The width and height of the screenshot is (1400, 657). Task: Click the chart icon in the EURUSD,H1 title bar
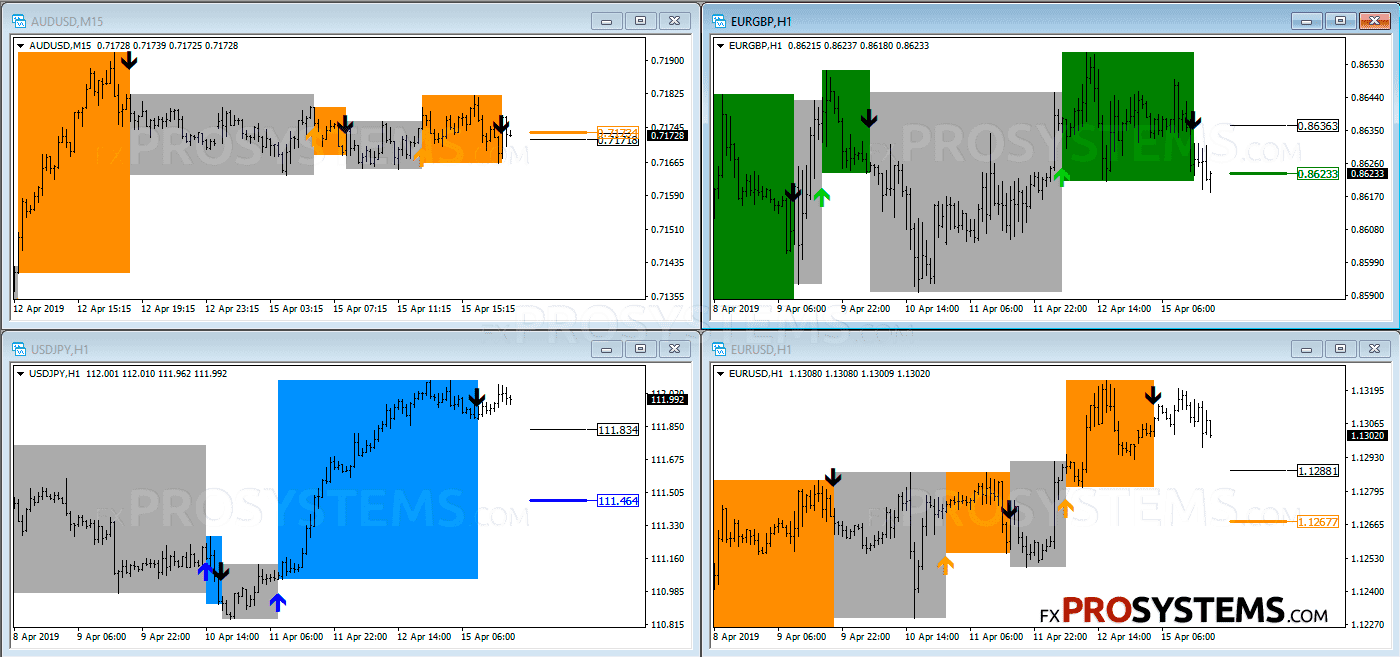[x=719, y=348]
